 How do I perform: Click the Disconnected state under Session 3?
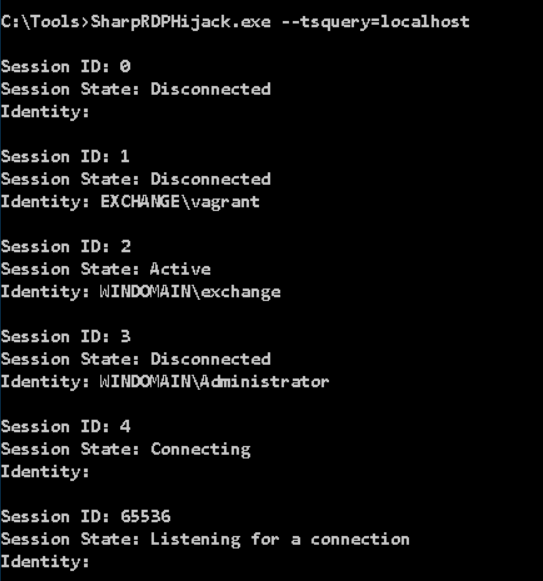[x=211, y=359]
